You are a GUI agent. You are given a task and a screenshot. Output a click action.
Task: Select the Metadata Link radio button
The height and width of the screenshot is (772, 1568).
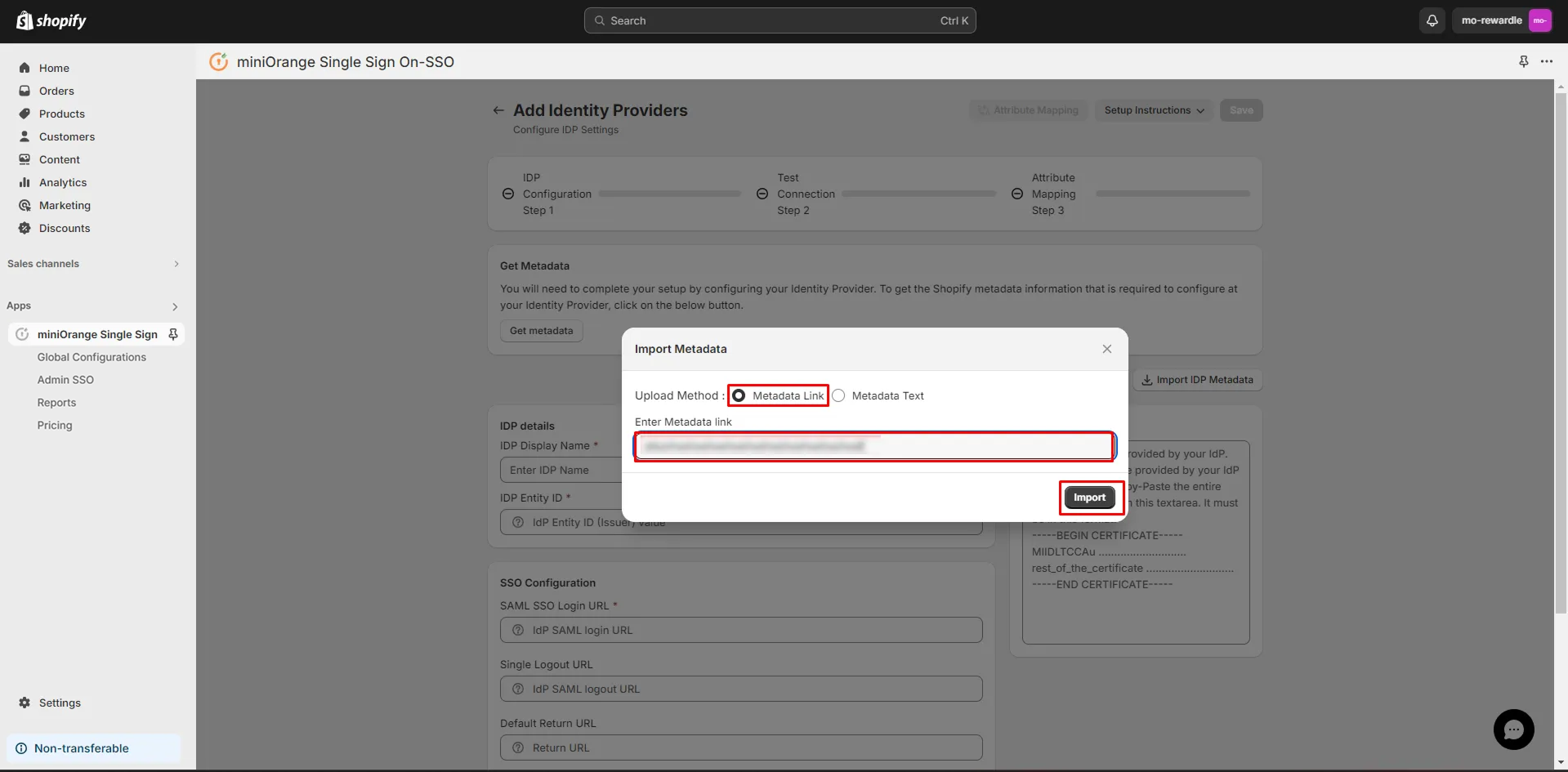point(739,395)
